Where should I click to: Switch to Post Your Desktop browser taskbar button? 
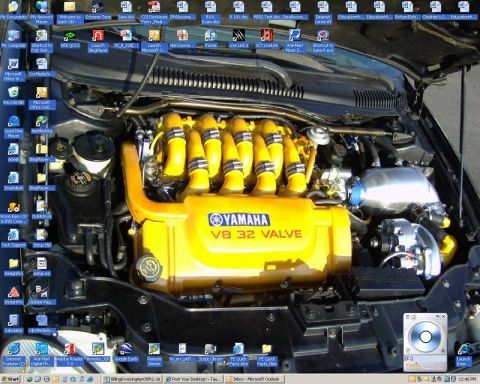click(193, 379)
